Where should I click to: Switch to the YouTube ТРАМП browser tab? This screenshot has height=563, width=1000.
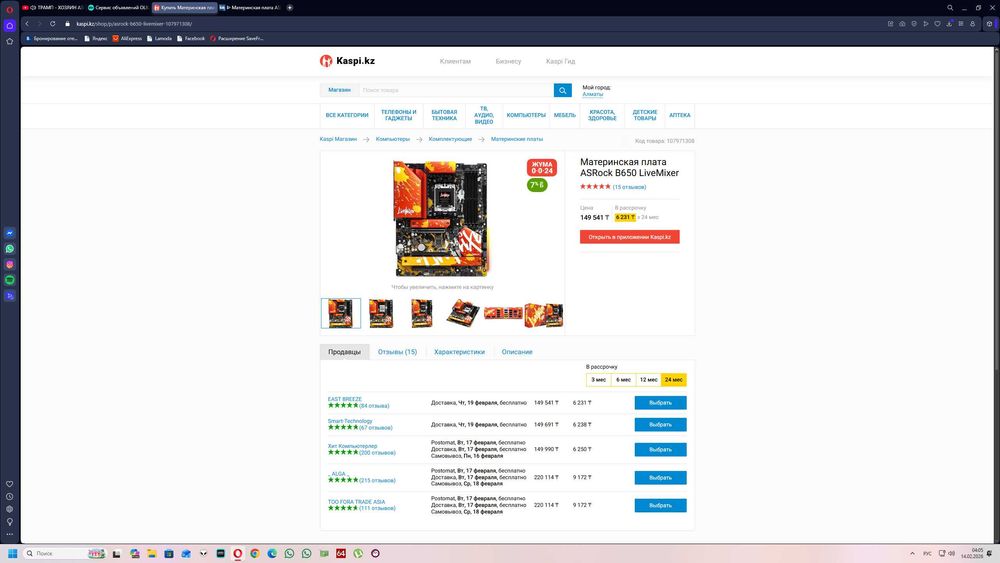(x=52, y=8)
